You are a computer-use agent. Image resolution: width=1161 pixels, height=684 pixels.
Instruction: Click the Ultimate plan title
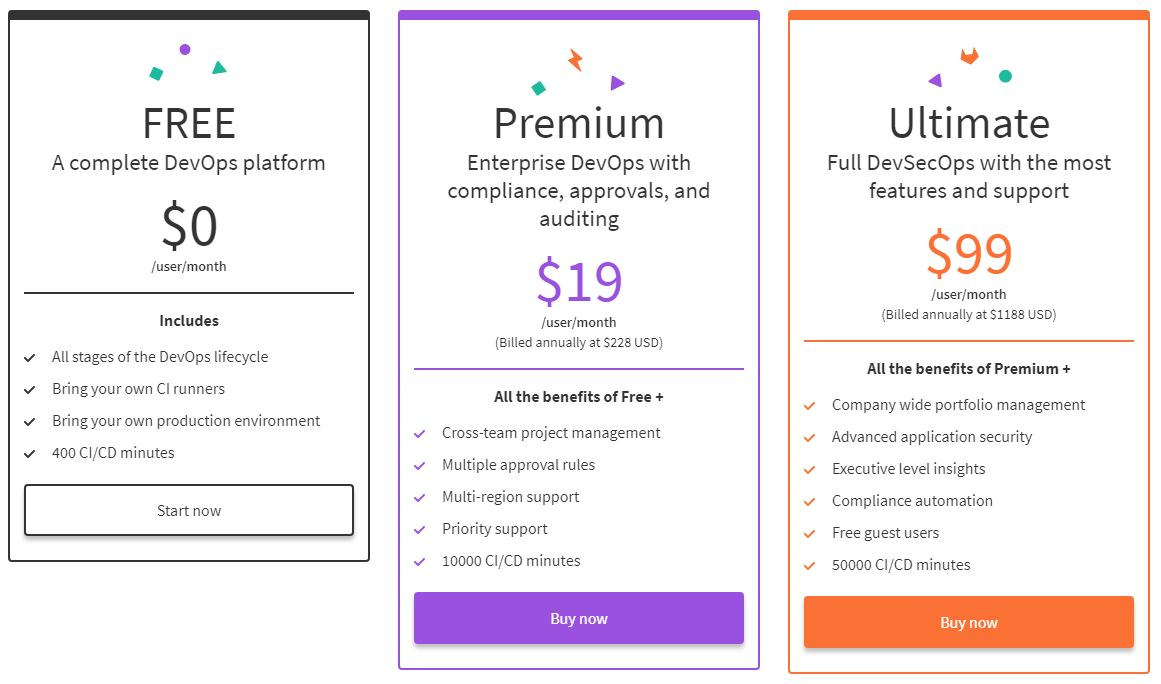[x=969, y=124]
